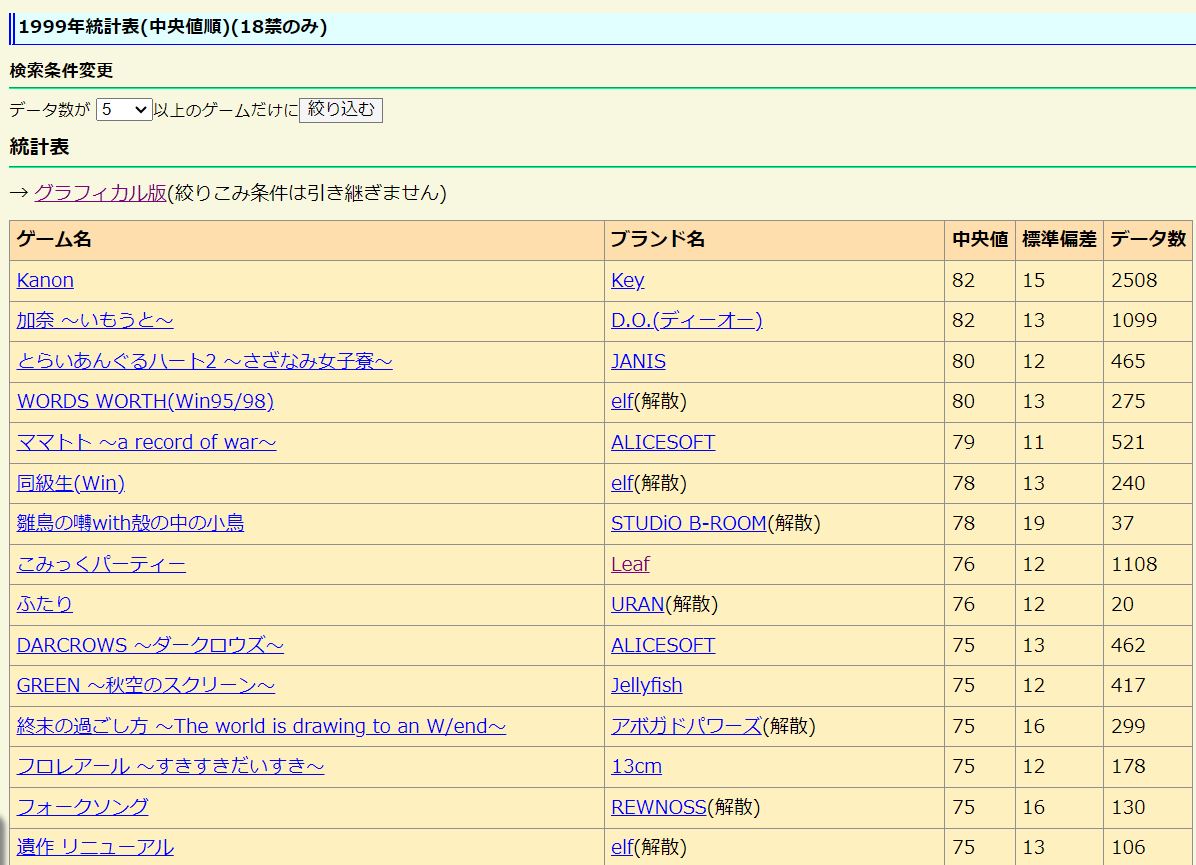Open the 雛鳥の囀with殻の中の小鳥 game link

[x=130, y=523]
